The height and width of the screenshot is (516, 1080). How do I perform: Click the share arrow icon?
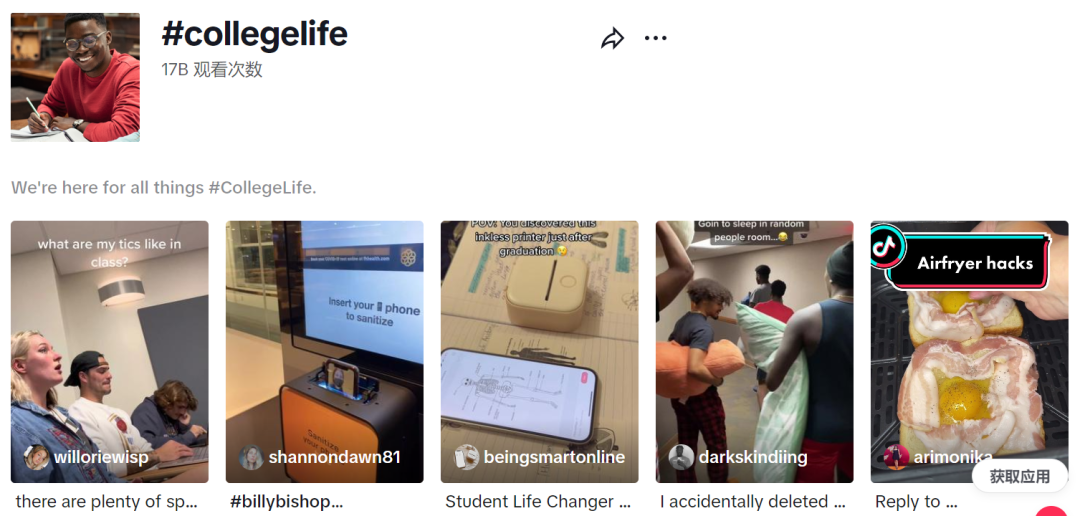click(612, 39)
